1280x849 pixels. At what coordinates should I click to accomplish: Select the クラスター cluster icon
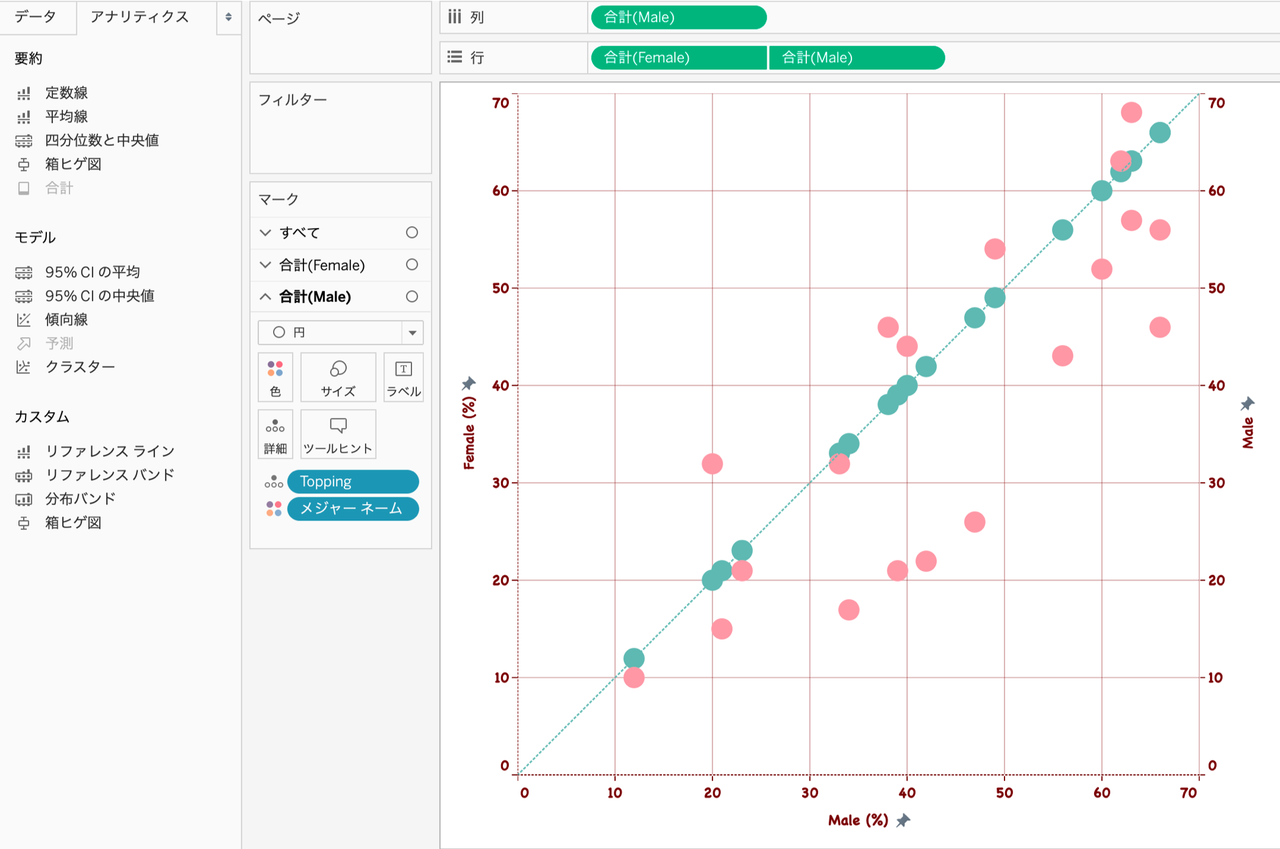tap(24, 367)
